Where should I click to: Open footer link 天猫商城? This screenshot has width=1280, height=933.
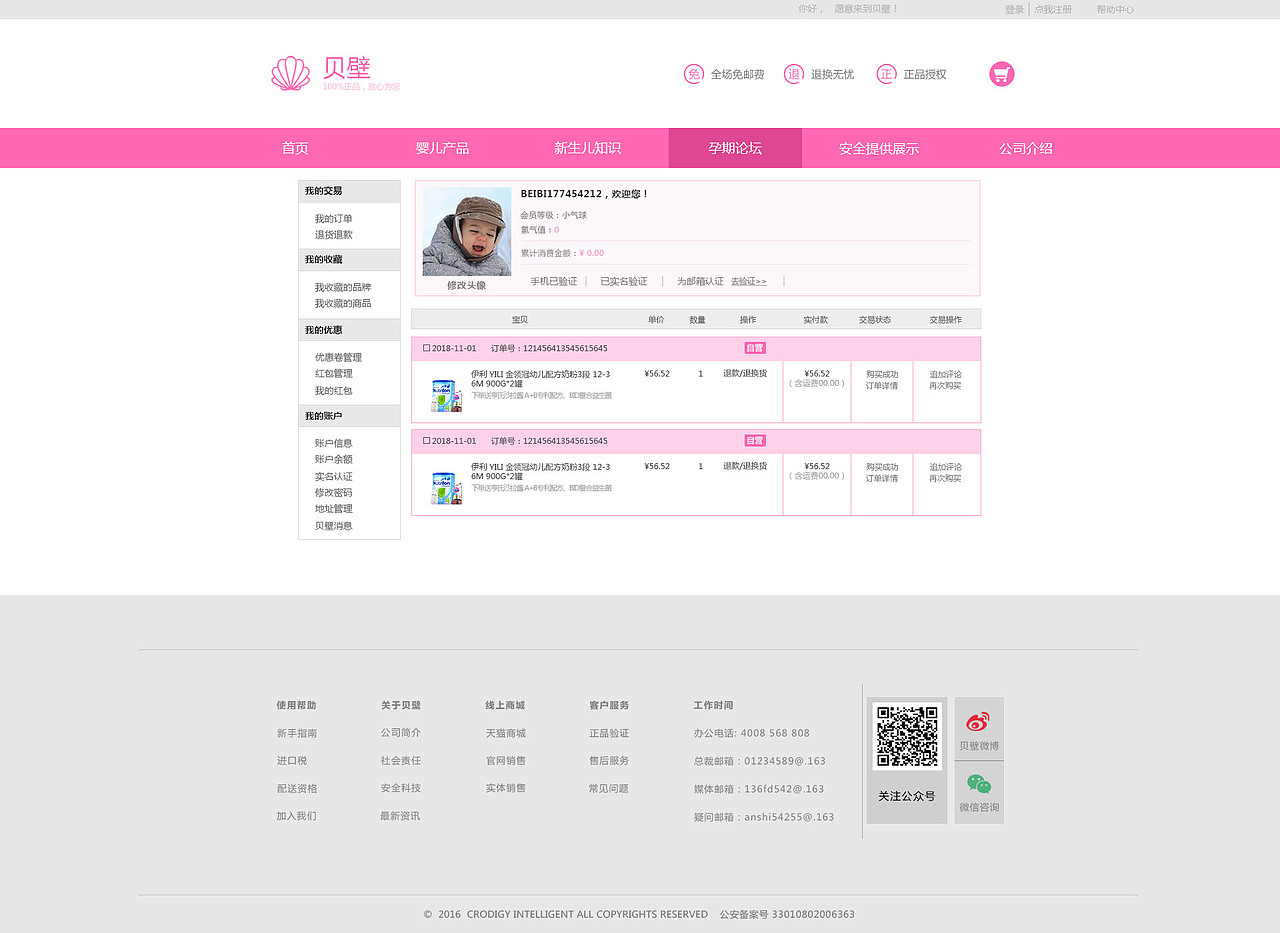(x=506, y=733)
